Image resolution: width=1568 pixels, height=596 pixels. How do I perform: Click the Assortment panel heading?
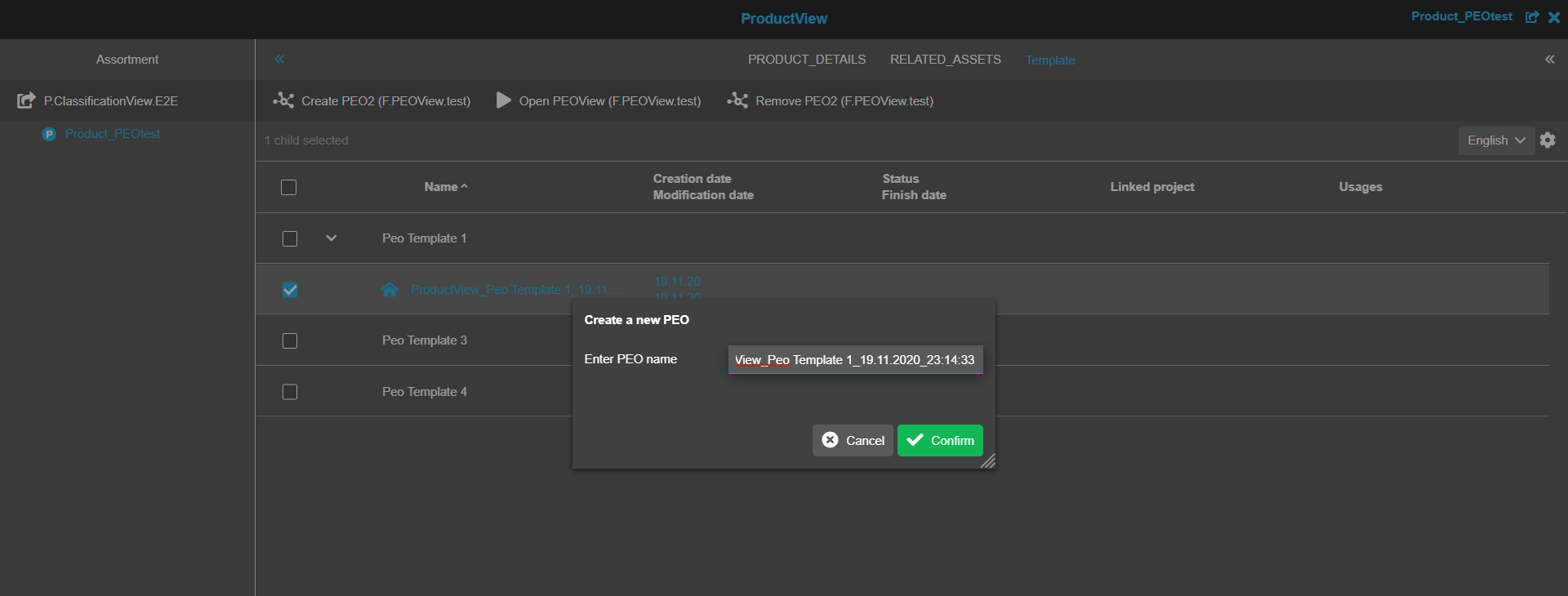(127, 60)
